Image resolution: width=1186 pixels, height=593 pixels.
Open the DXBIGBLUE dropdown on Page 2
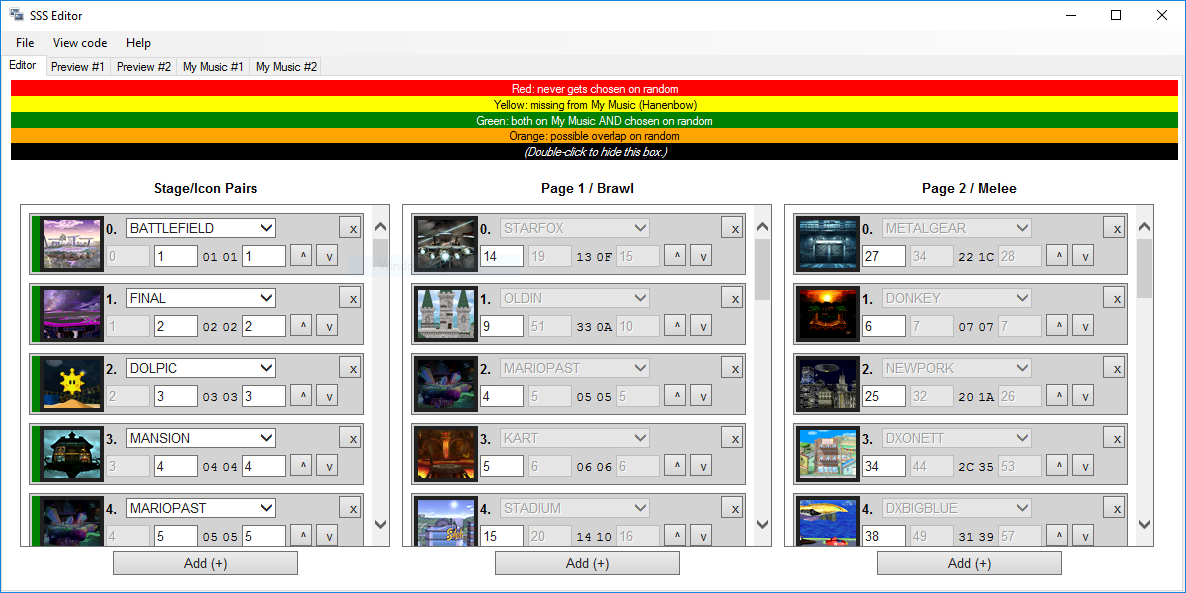[x=957, y=508]
